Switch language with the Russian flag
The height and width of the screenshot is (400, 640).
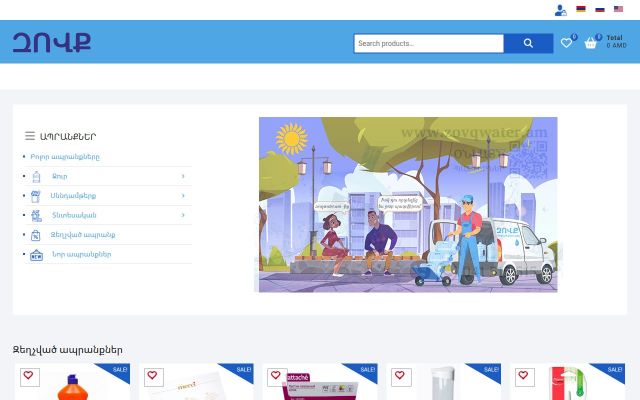pyautogui.click(x=600, y=9)
